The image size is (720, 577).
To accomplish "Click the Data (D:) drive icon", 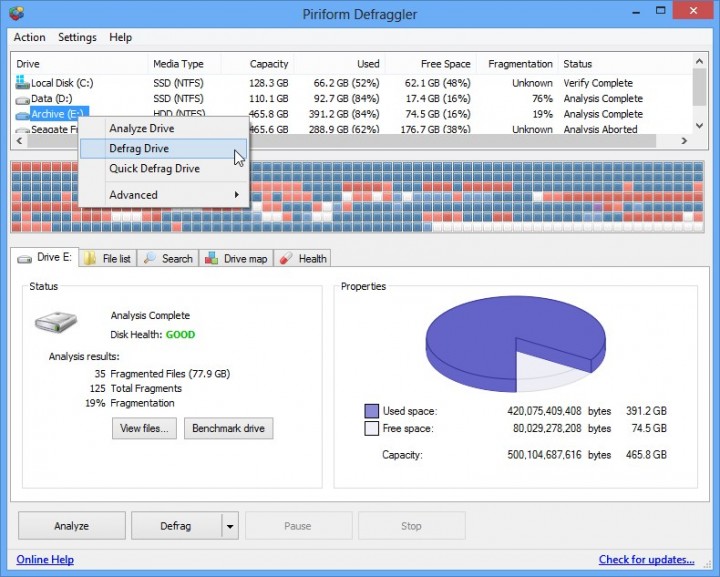I will click(22, 100).
